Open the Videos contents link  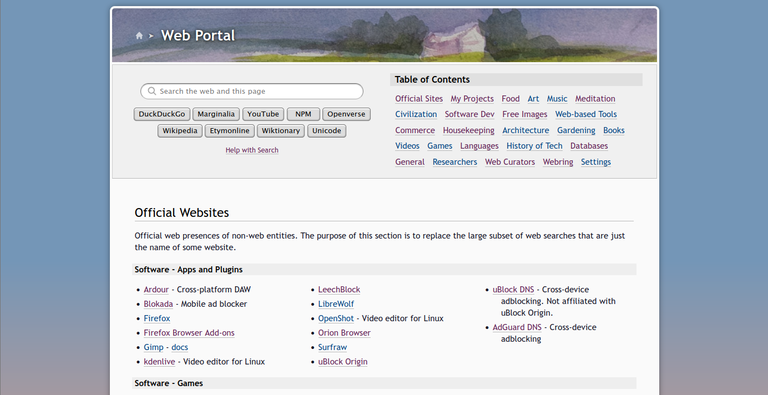[x=407, y=146]
